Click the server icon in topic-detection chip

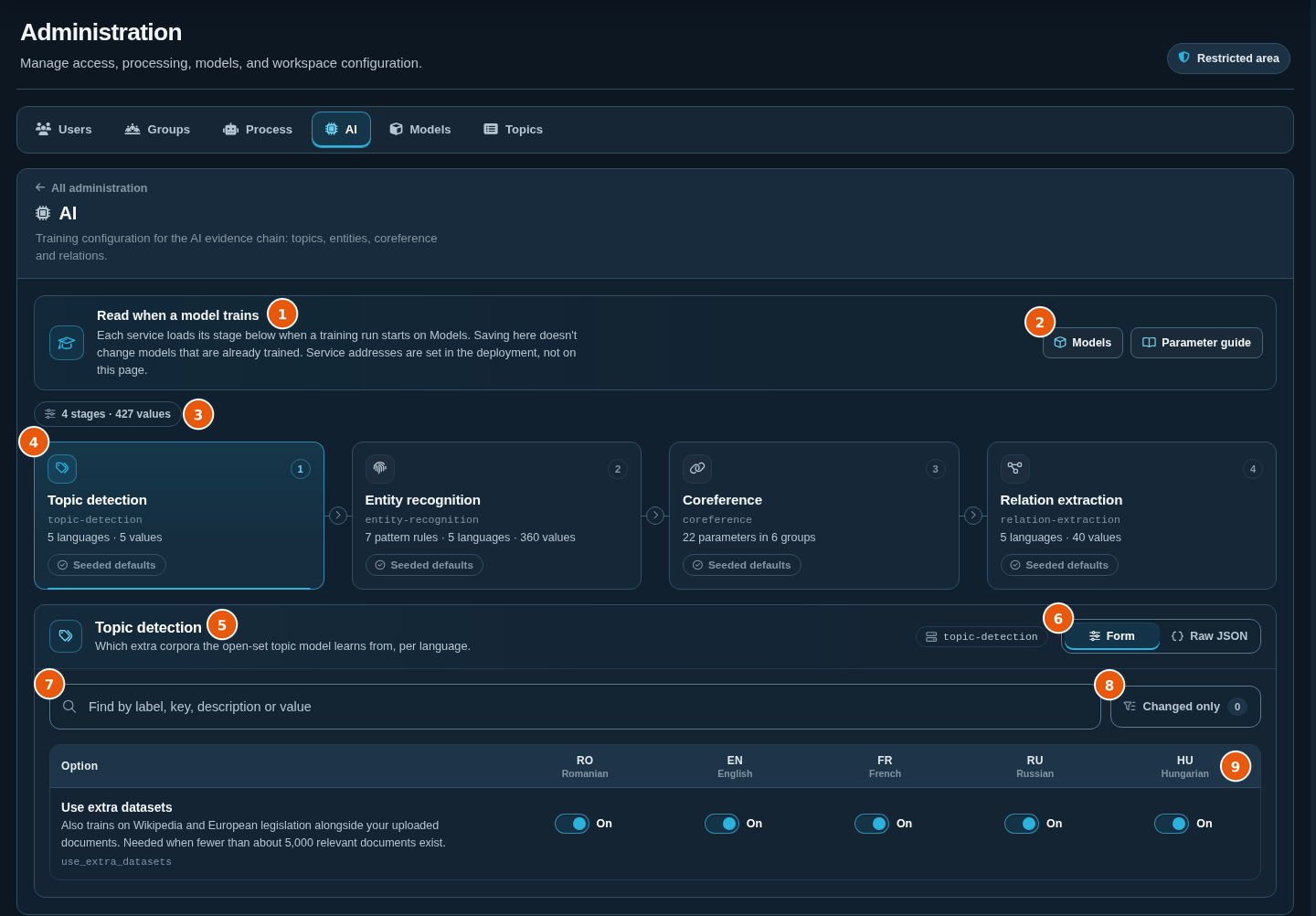(931, 636)
